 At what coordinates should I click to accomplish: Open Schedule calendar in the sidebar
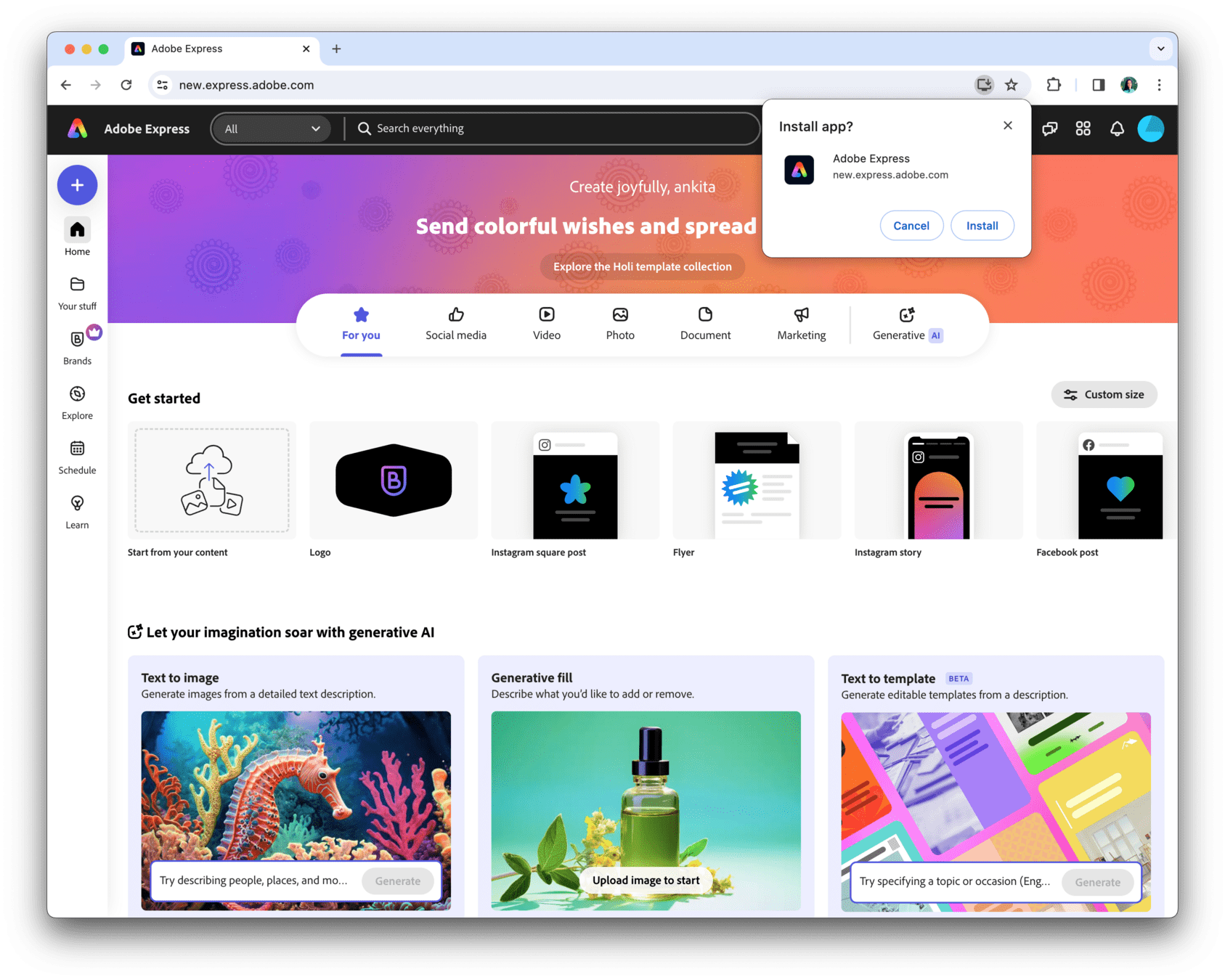tap(77, 457)
